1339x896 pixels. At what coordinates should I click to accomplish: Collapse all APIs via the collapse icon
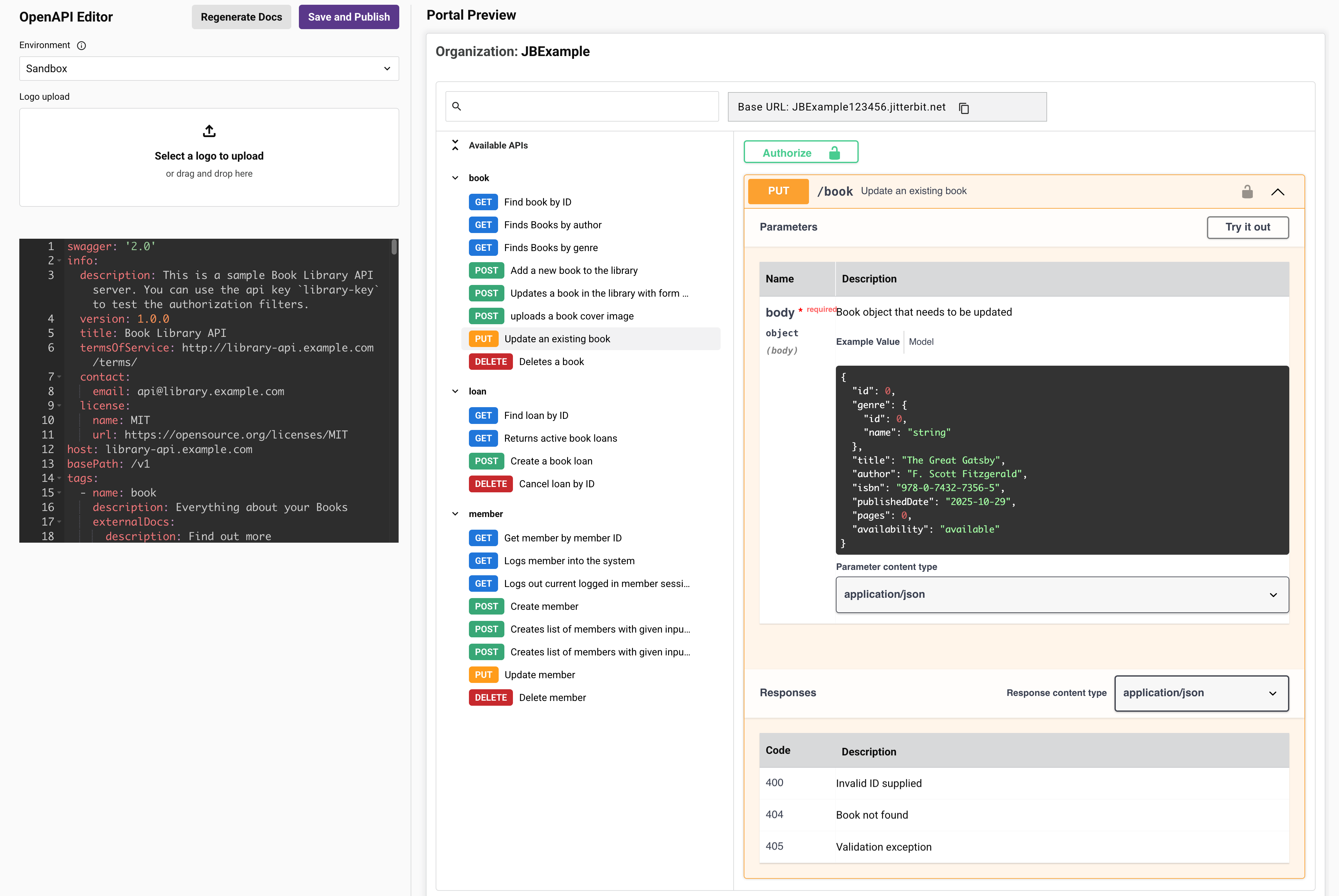[x=455, y=145]
